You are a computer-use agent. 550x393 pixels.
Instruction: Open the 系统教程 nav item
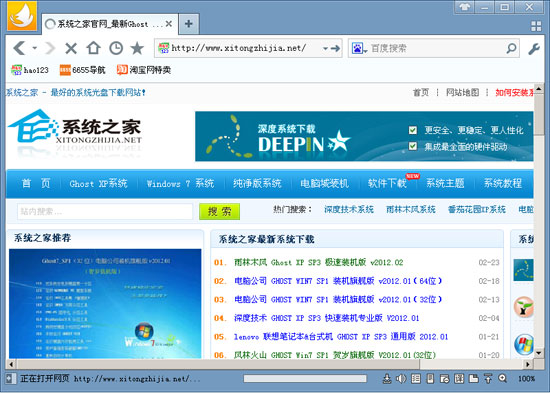click(503, 183)
